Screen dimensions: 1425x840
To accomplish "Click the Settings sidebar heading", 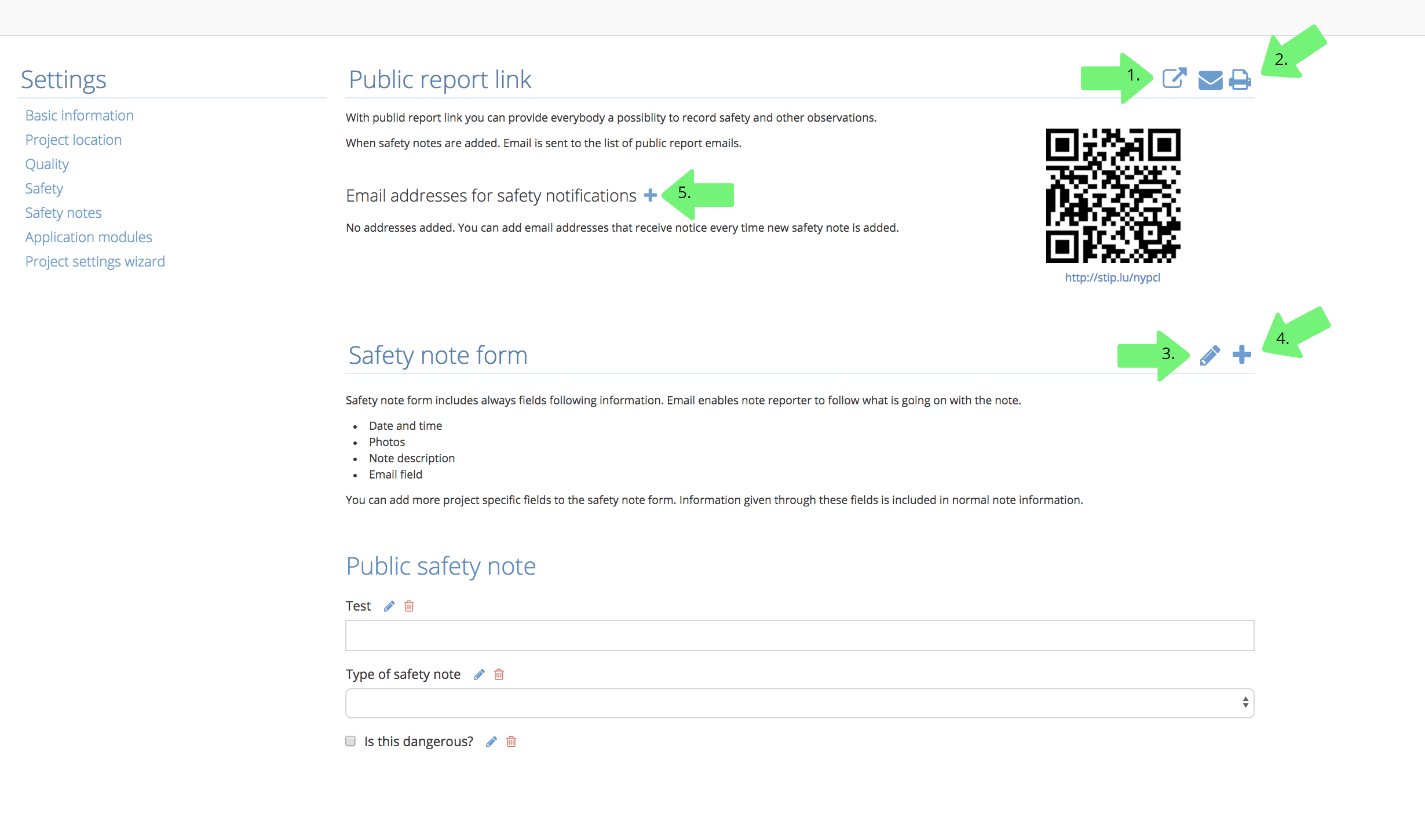I will [64, 79].
